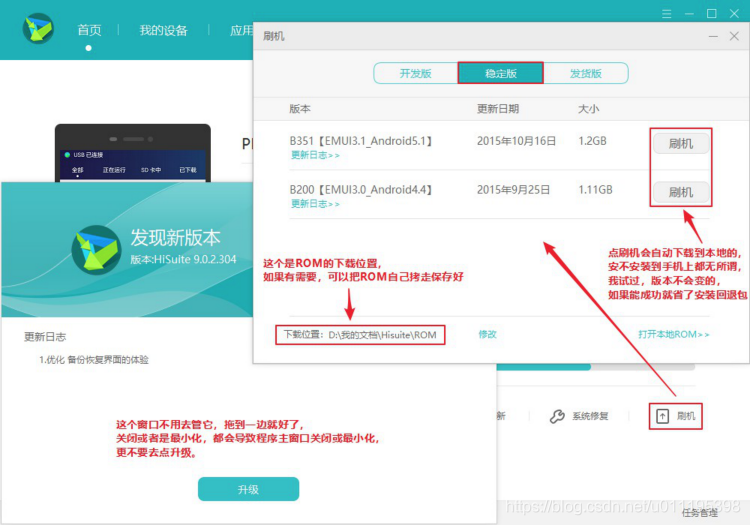
Task: Go to 我的设备 tab
Action: pyautogui.click(x=163, y=31)
